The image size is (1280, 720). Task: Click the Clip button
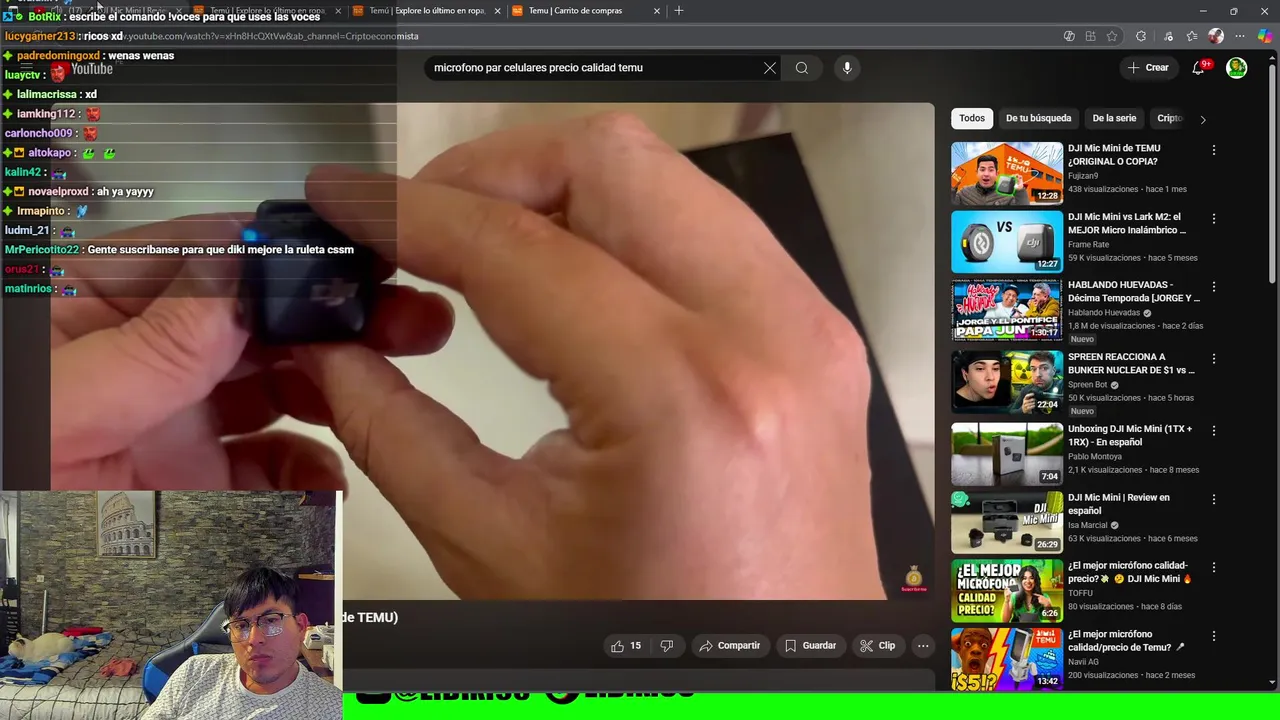877,646
